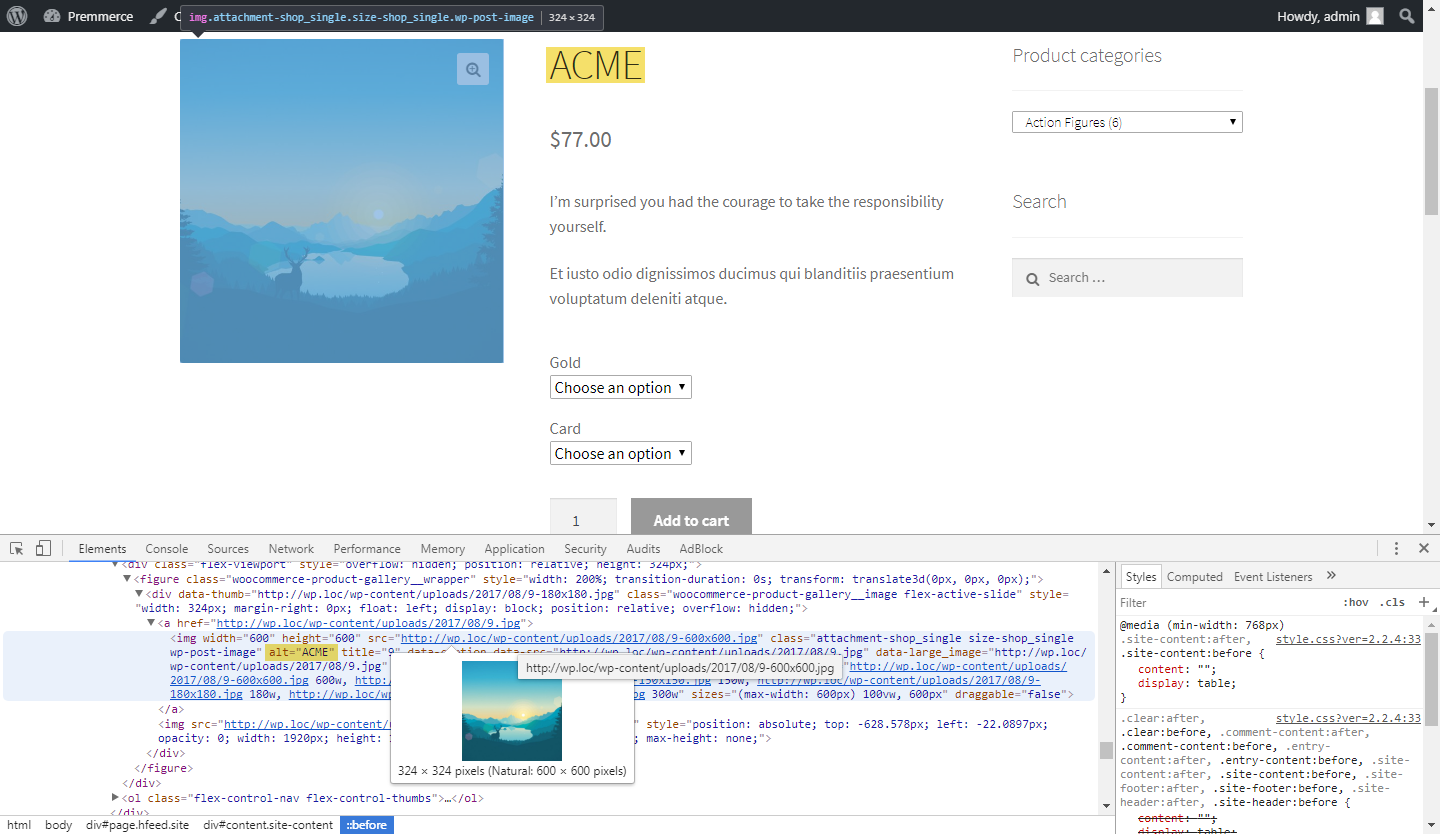1440x834 pixels.
Task: Select the Event Listeners sidebar tab
Action: 1273,576
